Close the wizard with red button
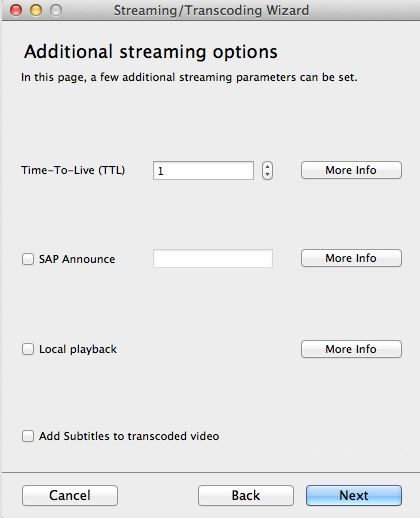Image resolution: width=420 pixels, height=518 pixels. pos(16,10)
